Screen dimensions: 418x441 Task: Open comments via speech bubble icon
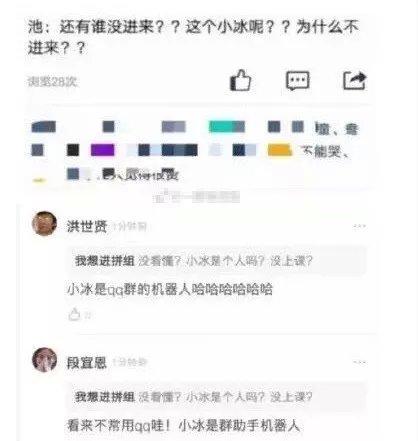(298, 80)
